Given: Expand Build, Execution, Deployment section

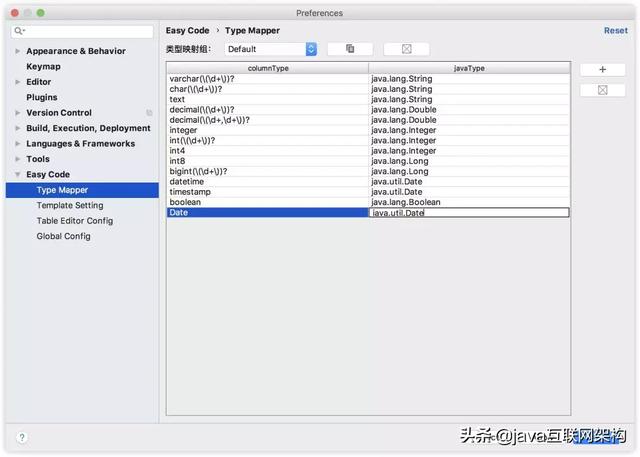Looking at the screenshot, I should point(18,128).
